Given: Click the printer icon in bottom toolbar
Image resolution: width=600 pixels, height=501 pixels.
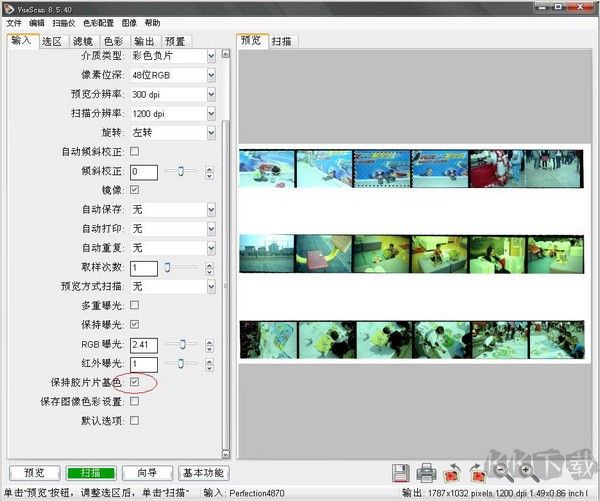Looking at the screenshot, I should 426,473.
